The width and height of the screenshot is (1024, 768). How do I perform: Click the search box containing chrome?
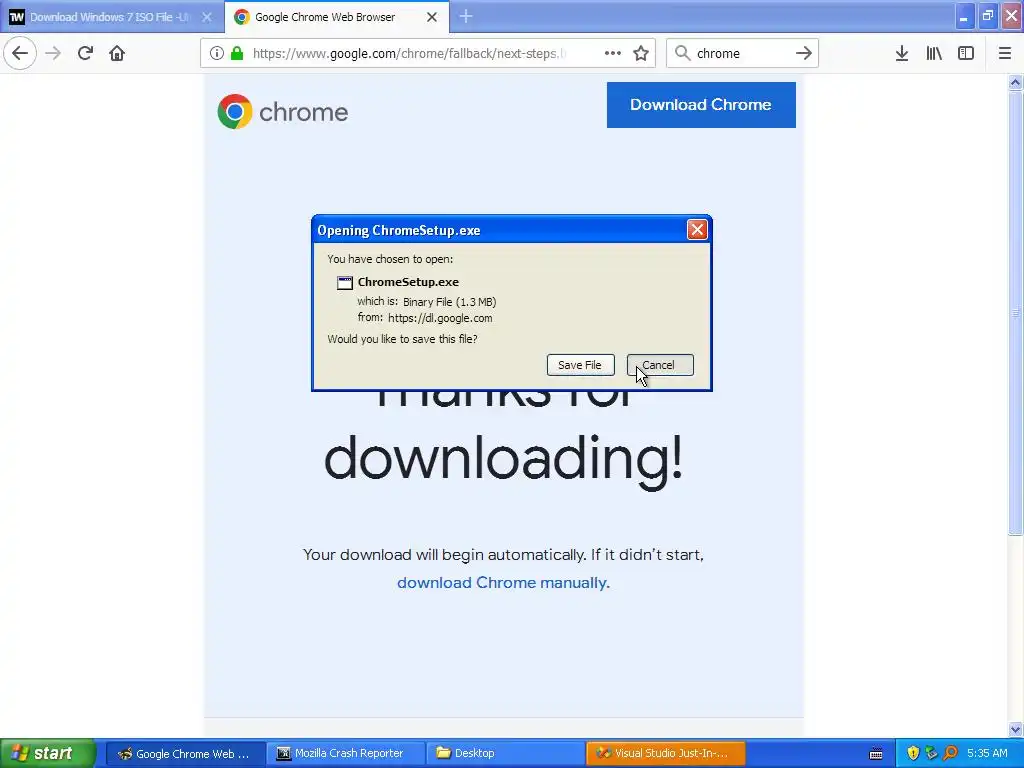741,53
